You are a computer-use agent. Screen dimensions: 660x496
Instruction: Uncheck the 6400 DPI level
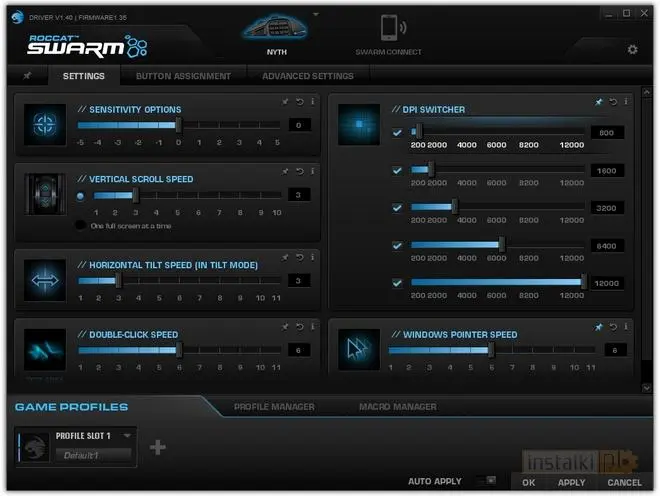tap(397, 246)
